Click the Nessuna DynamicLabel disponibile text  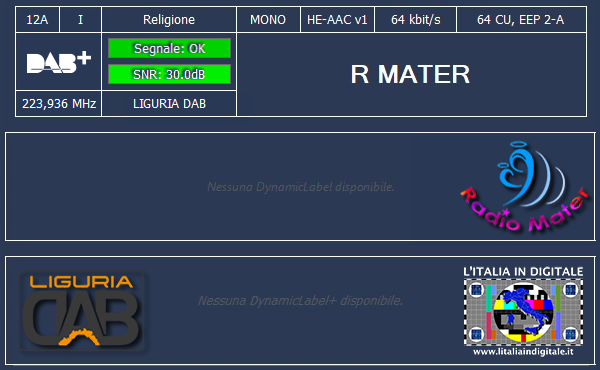pos(300,187)
